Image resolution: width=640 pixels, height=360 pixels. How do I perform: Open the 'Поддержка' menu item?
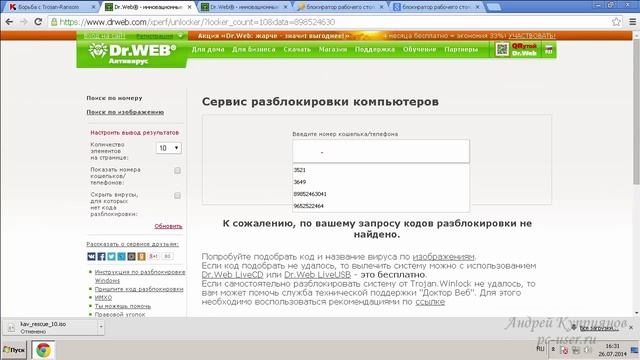[375, 49]
